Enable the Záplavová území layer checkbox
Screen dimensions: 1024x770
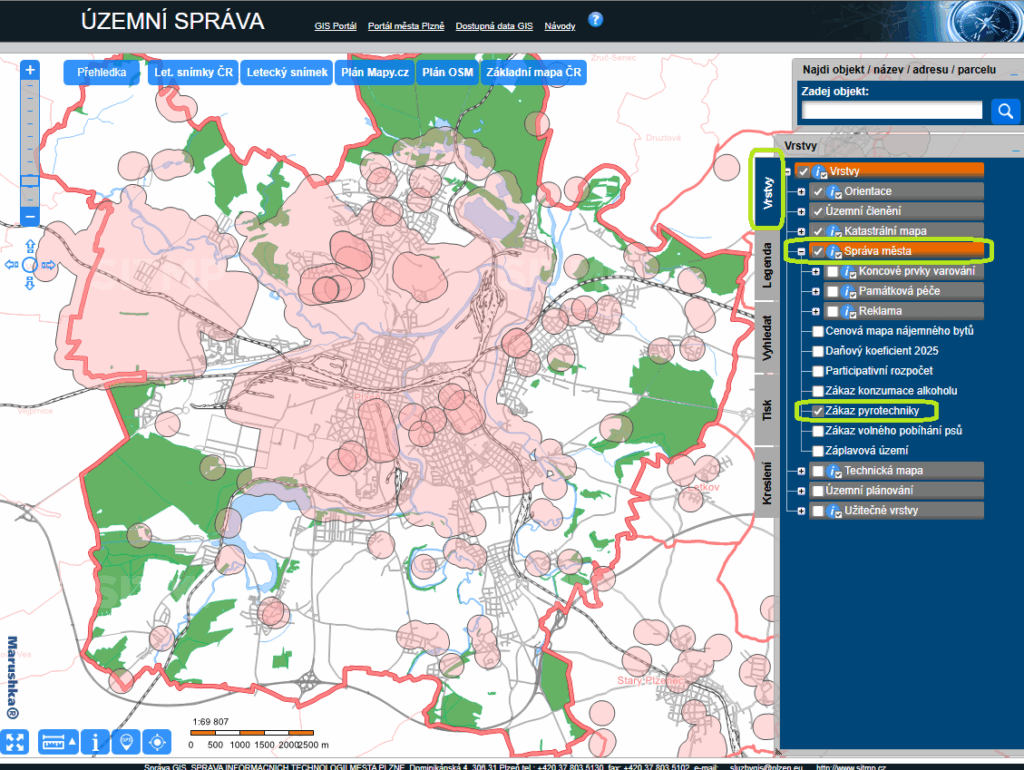click(818, 451)
